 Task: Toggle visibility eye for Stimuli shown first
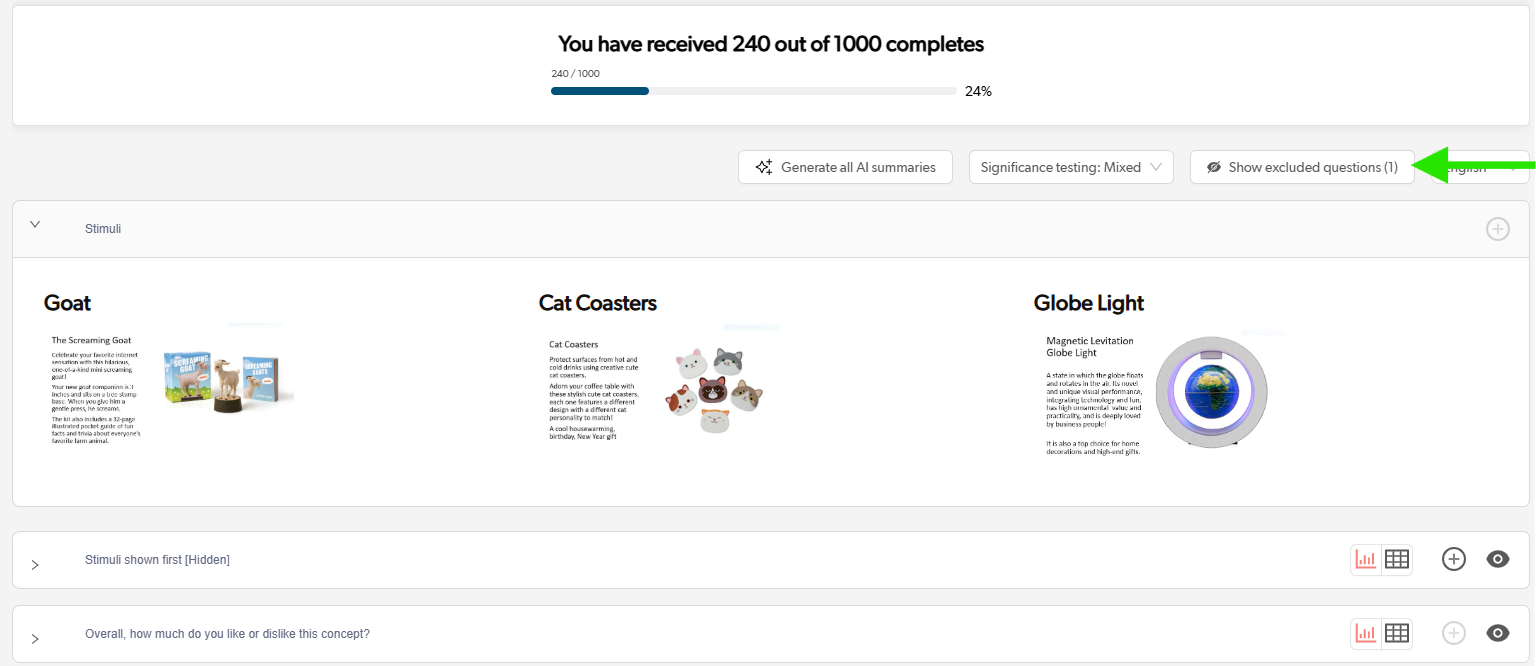tap(1497, 560)
